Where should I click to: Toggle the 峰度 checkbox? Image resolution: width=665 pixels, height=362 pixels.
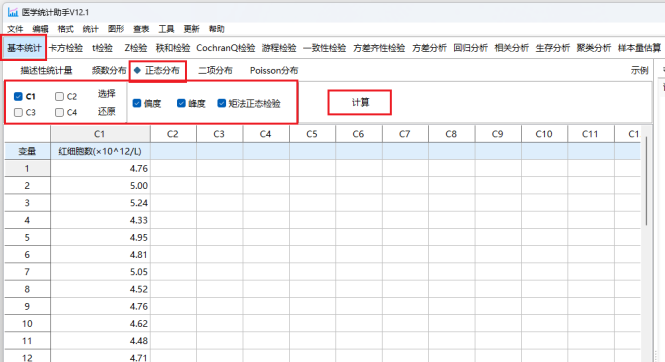(181, 103)
